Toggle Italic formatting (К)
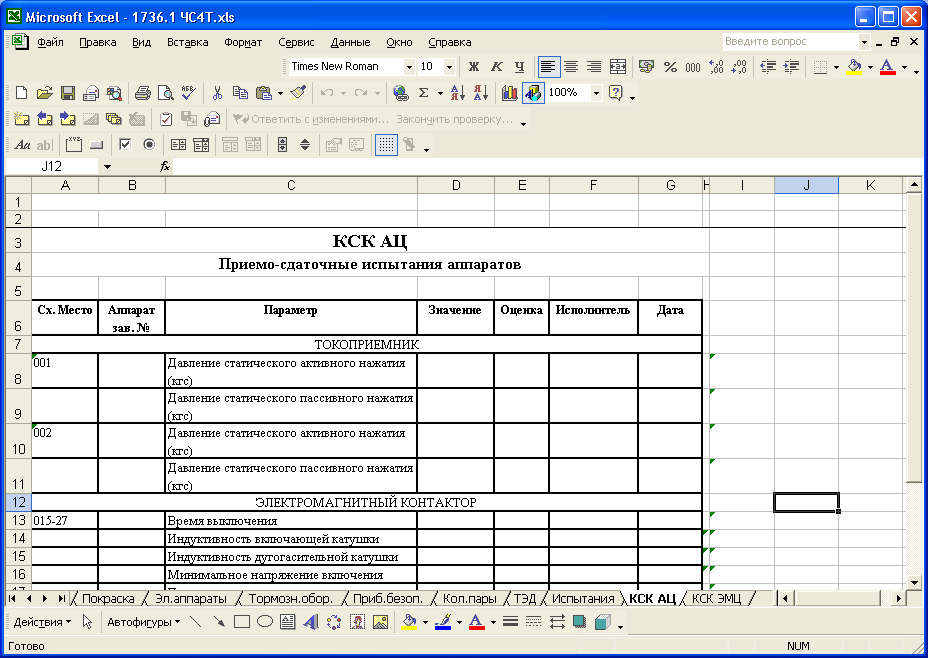The width and height of the screenshot is (928, 658). [x=497, y=67]
